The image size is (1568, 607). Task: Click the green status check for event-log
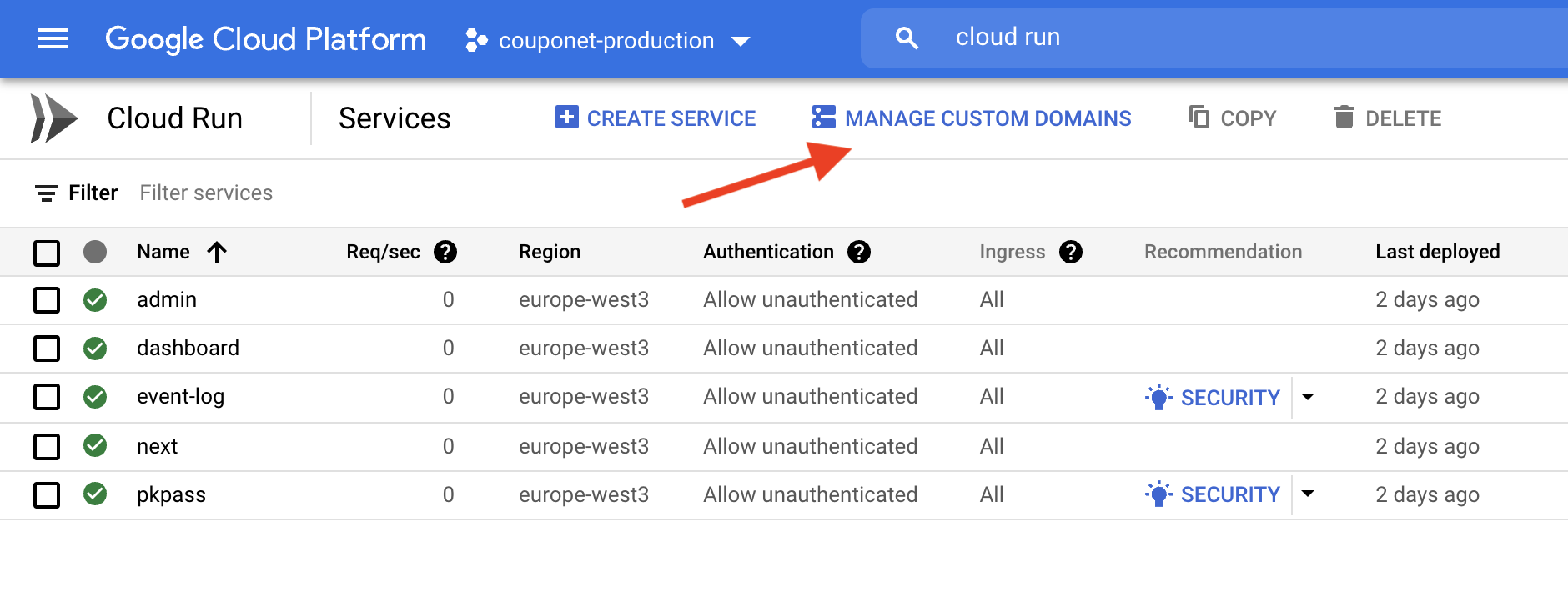pos(95,397)
